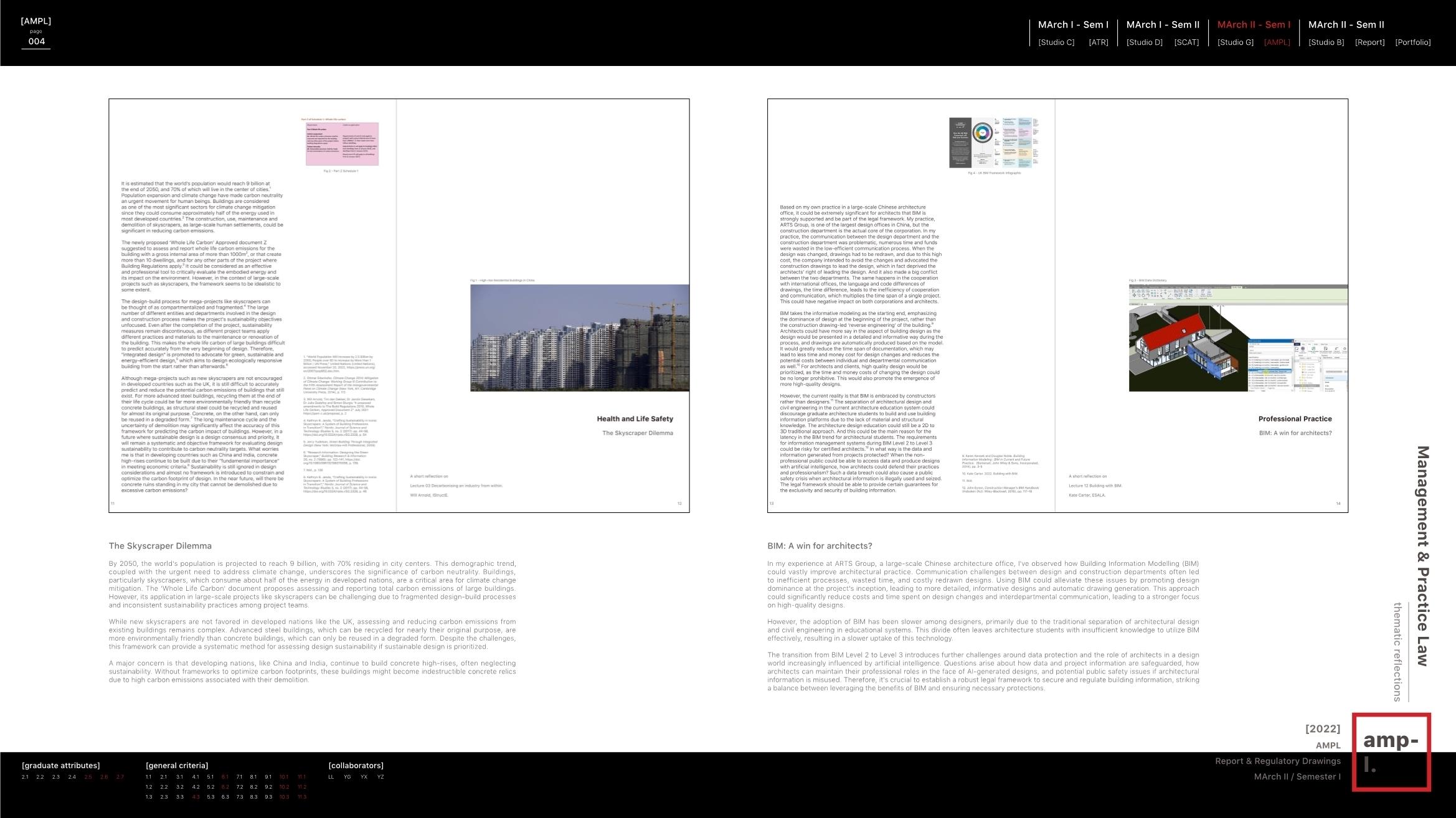Go to the [Portfolio] page
The width and height of the screenshot is (1456, 818).
1412,42
